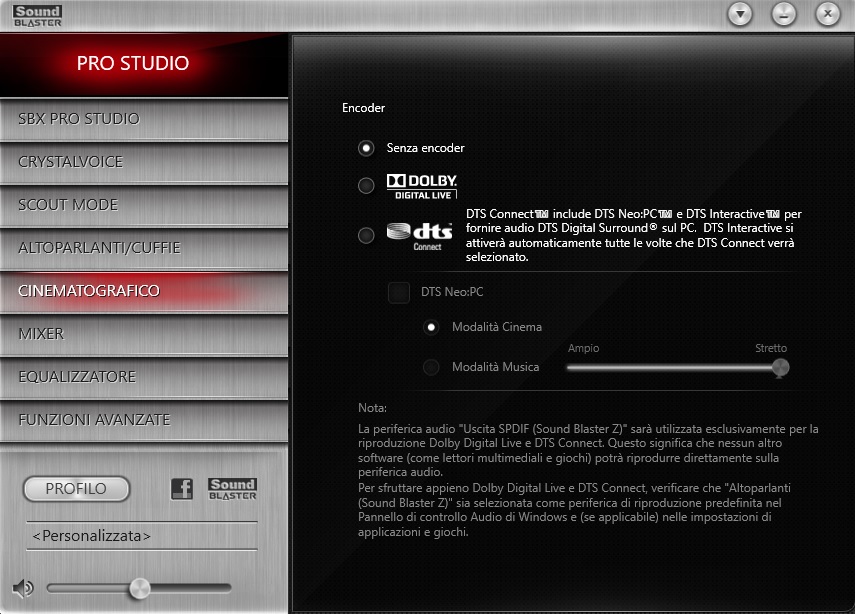Open the MIXER section
Screen dimensions: 855x614
click(144, 334)
